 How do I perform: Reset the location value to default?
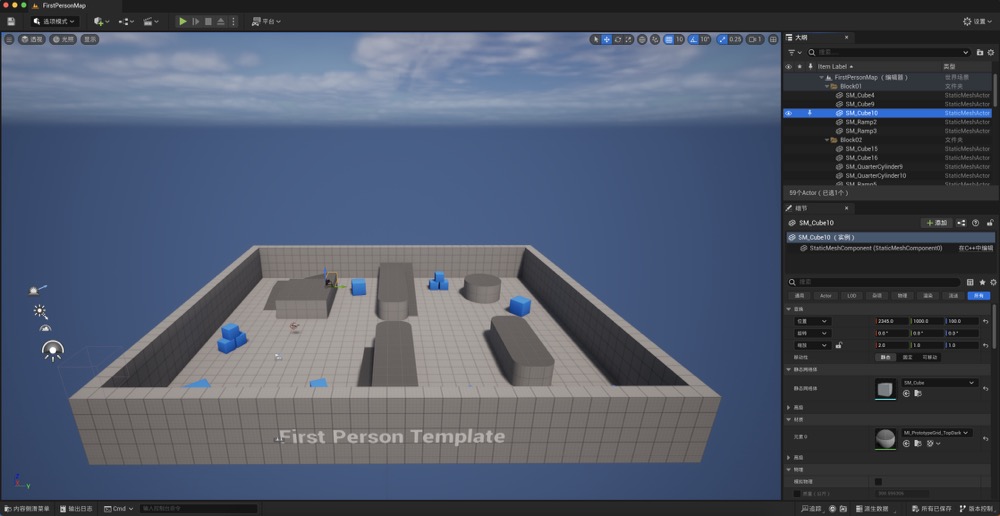(x=986, y=321)
